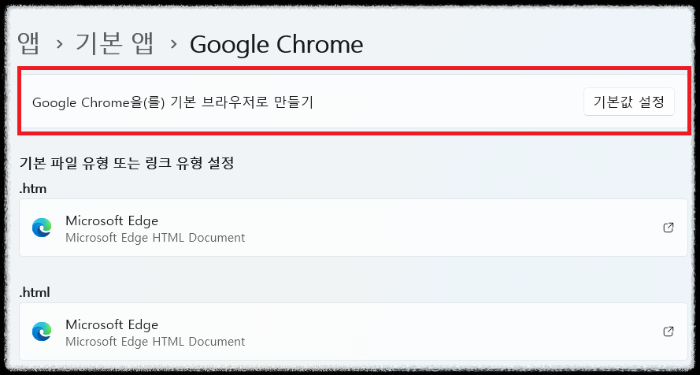Open external-link icon in .htm row

668,228
